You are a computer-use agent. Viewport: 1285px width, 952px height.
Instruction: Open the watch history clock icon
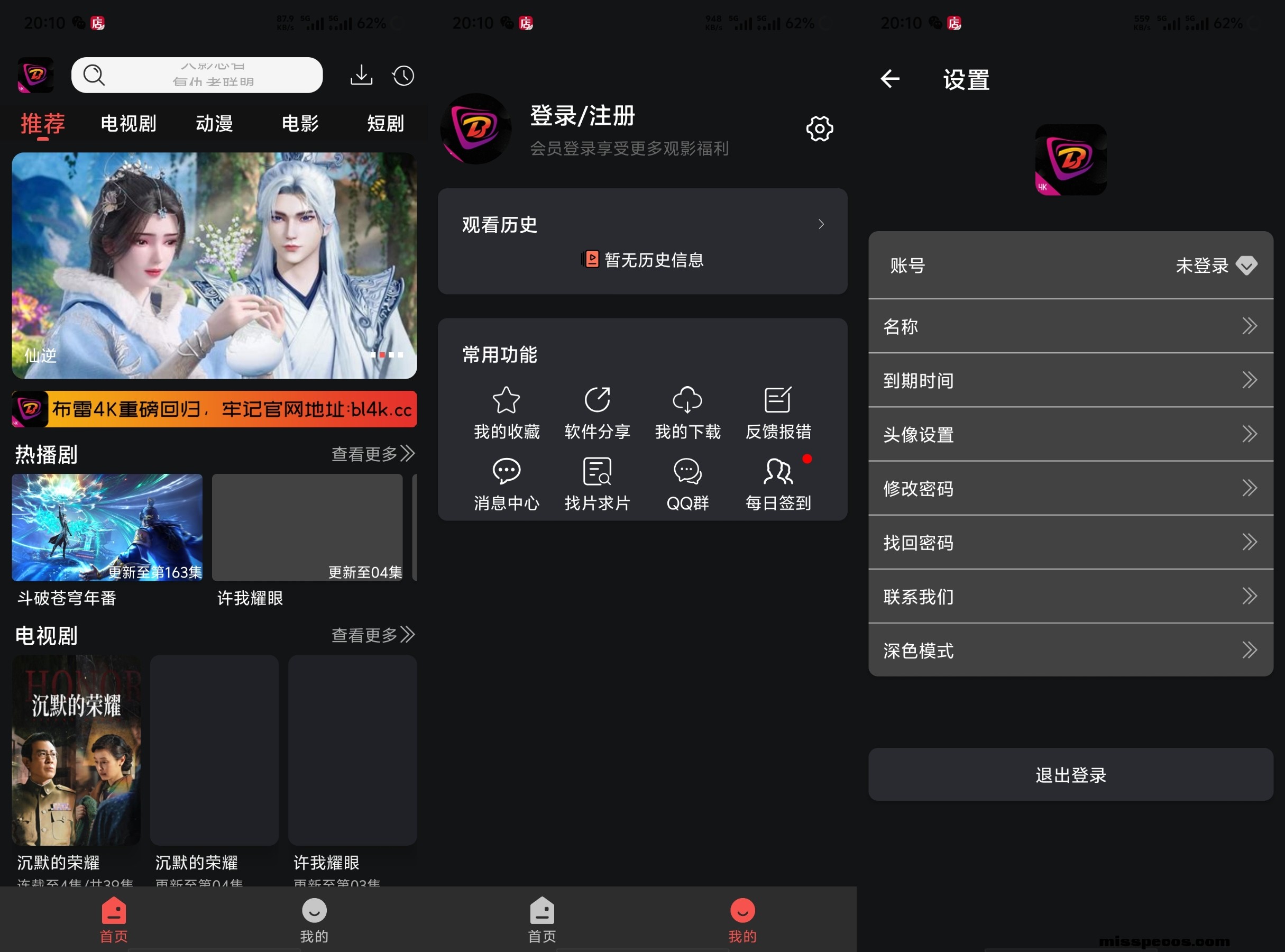(403, 76)
